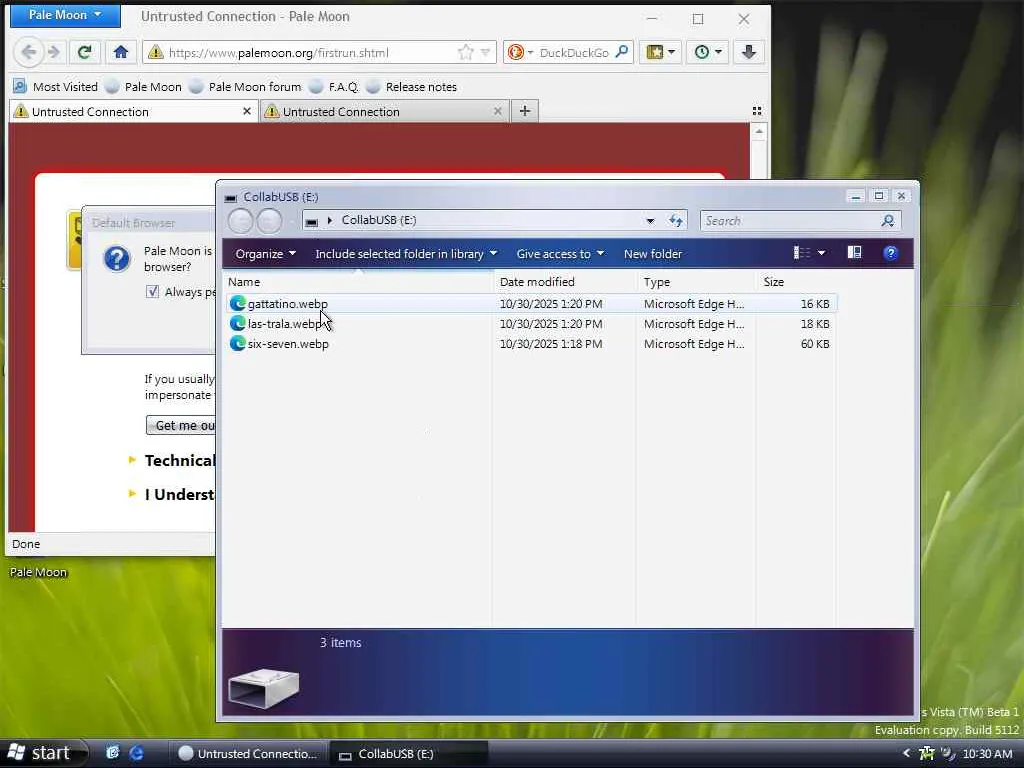
Task: Open Include selected folder in library menu
Action: [406, 253]
